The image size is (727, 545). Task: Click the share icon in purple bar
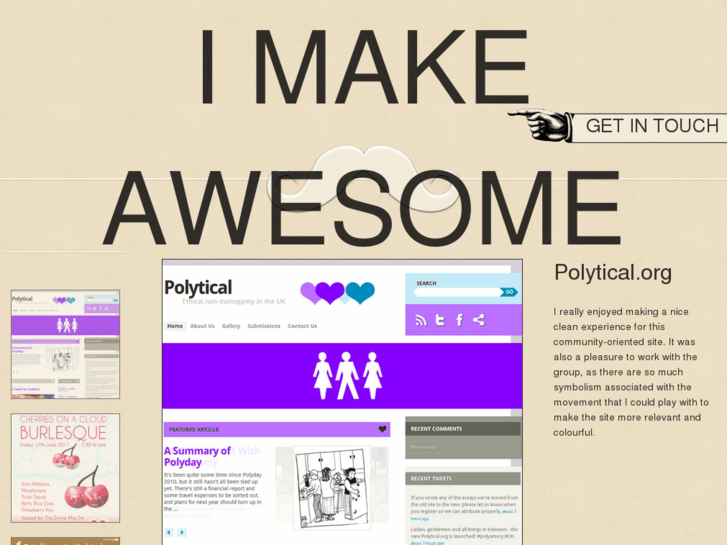pos(479,320)
